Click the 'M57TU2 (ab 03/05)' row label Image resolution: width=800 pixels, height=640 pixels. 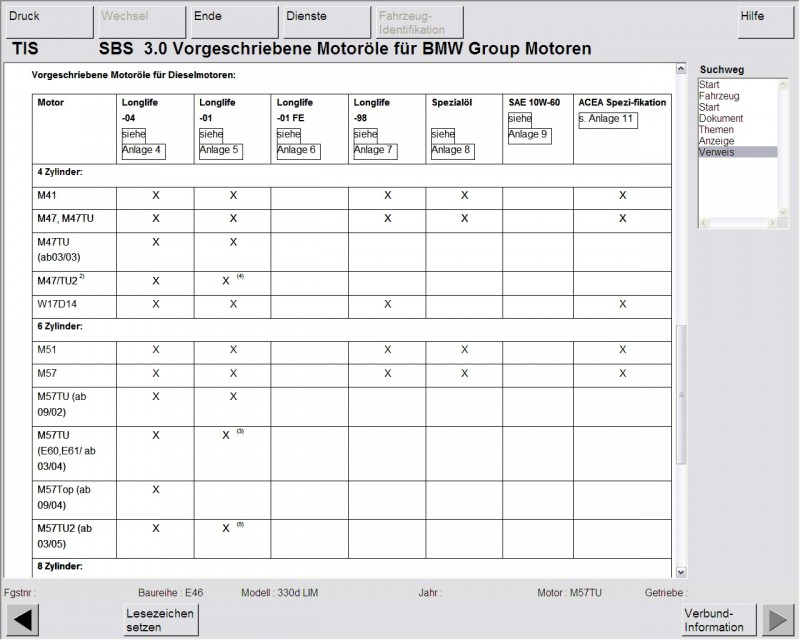click(64, 536)
